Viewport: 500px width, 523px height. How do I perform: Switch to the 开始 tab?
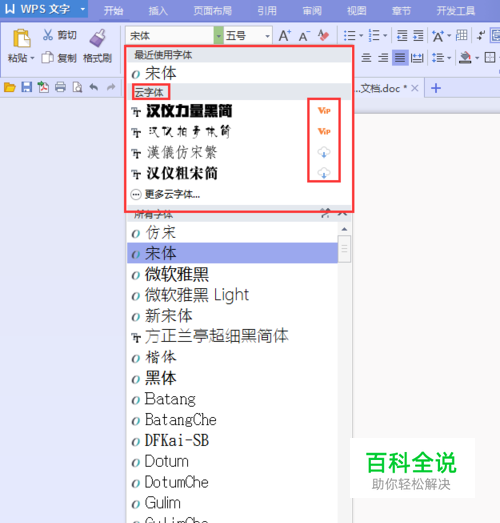pyautogui.click(x=113, y=11)
